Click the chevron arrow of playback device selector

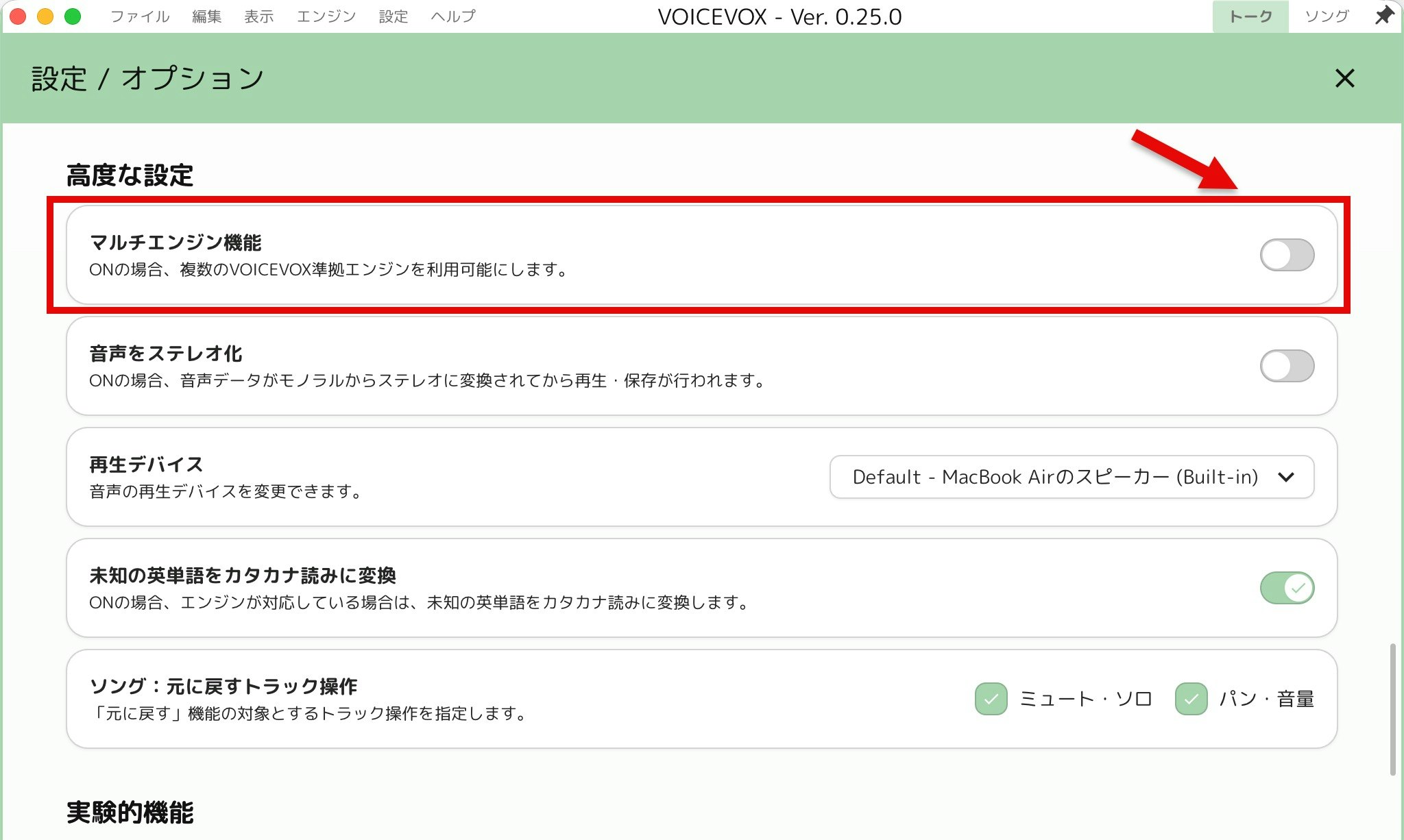click(1286, 477)
